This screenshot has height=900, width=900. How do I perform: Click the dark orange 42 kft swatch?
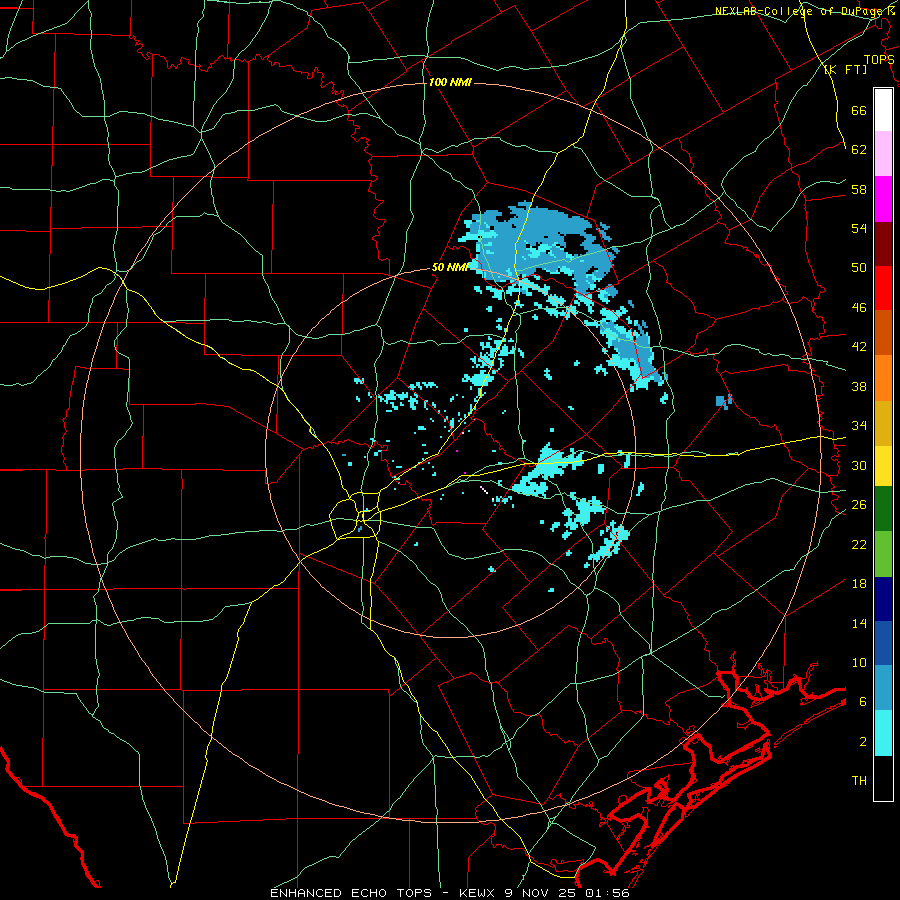click(x=883, y=332)
